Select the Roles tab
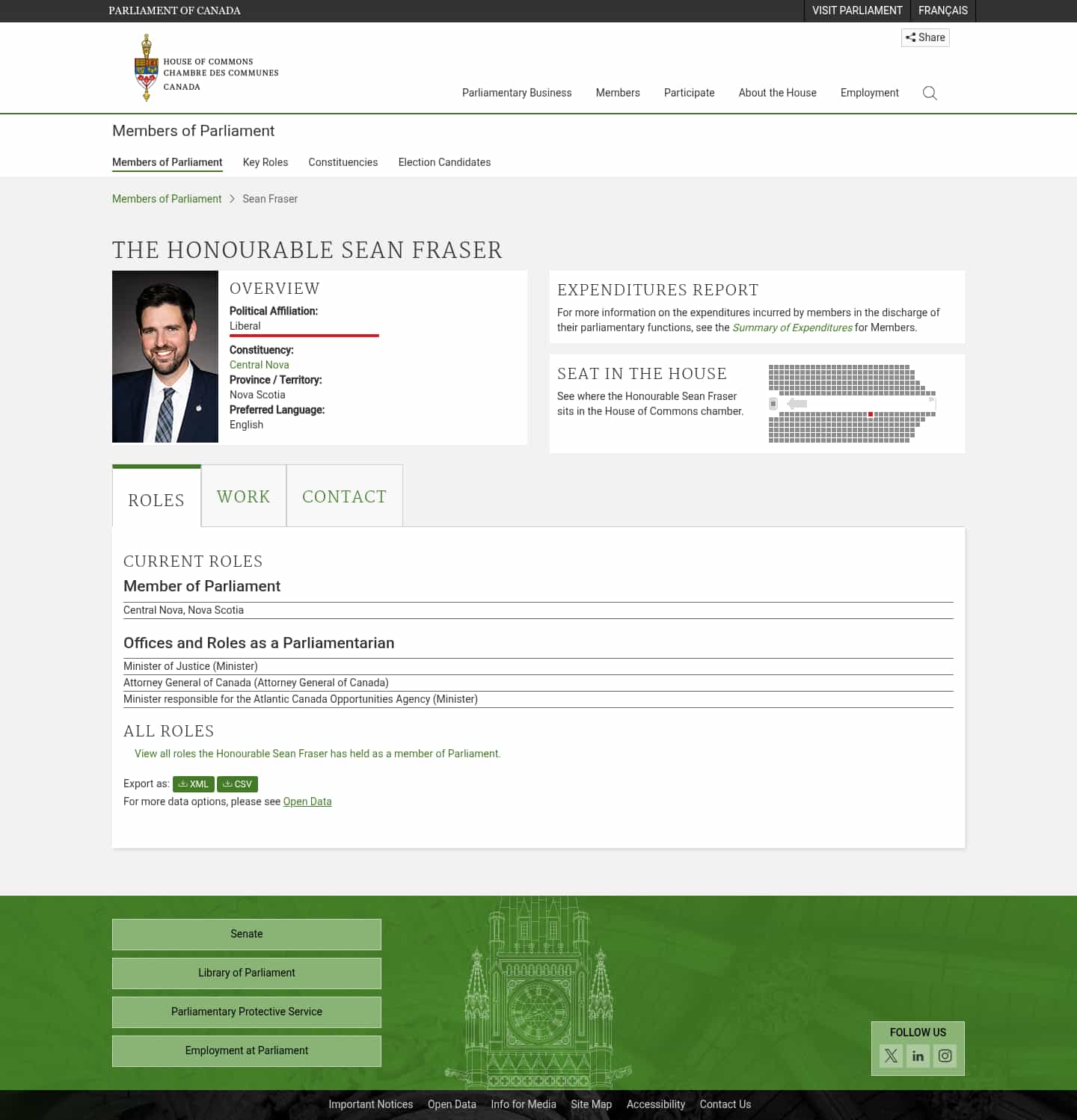The image size is (1077, 1120). pos(156,497)
